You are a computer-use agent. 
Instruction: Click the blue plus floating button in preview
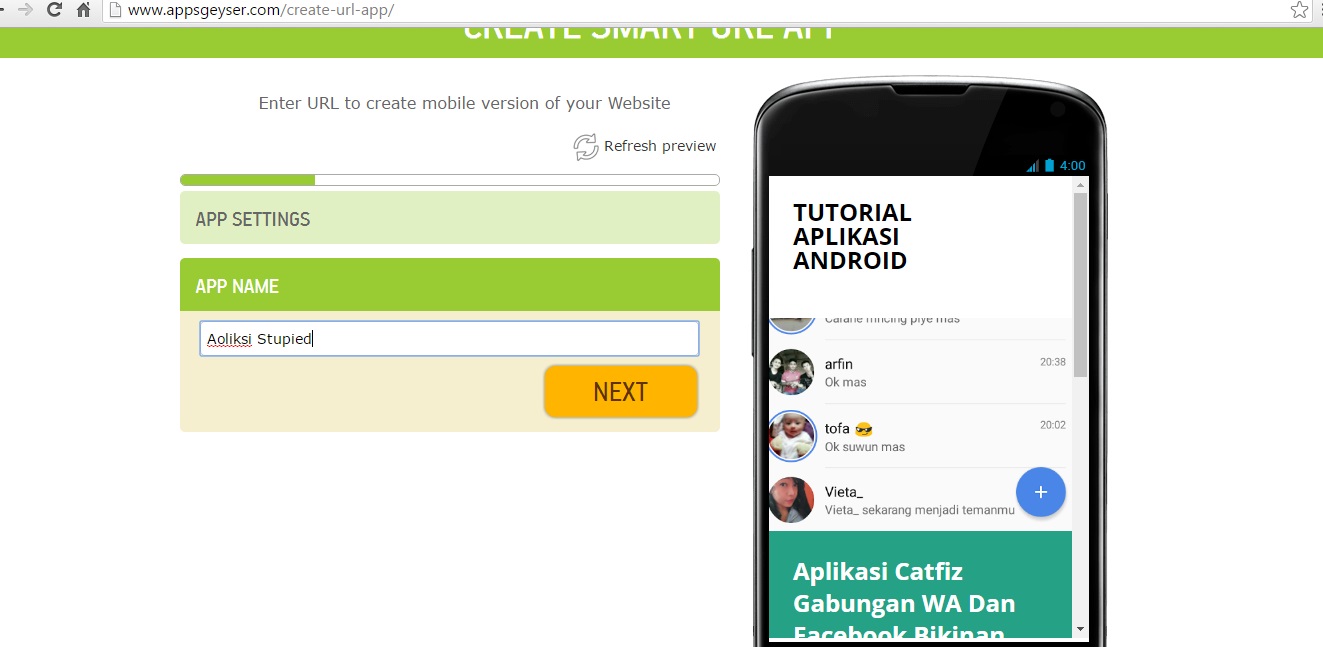1041,492
